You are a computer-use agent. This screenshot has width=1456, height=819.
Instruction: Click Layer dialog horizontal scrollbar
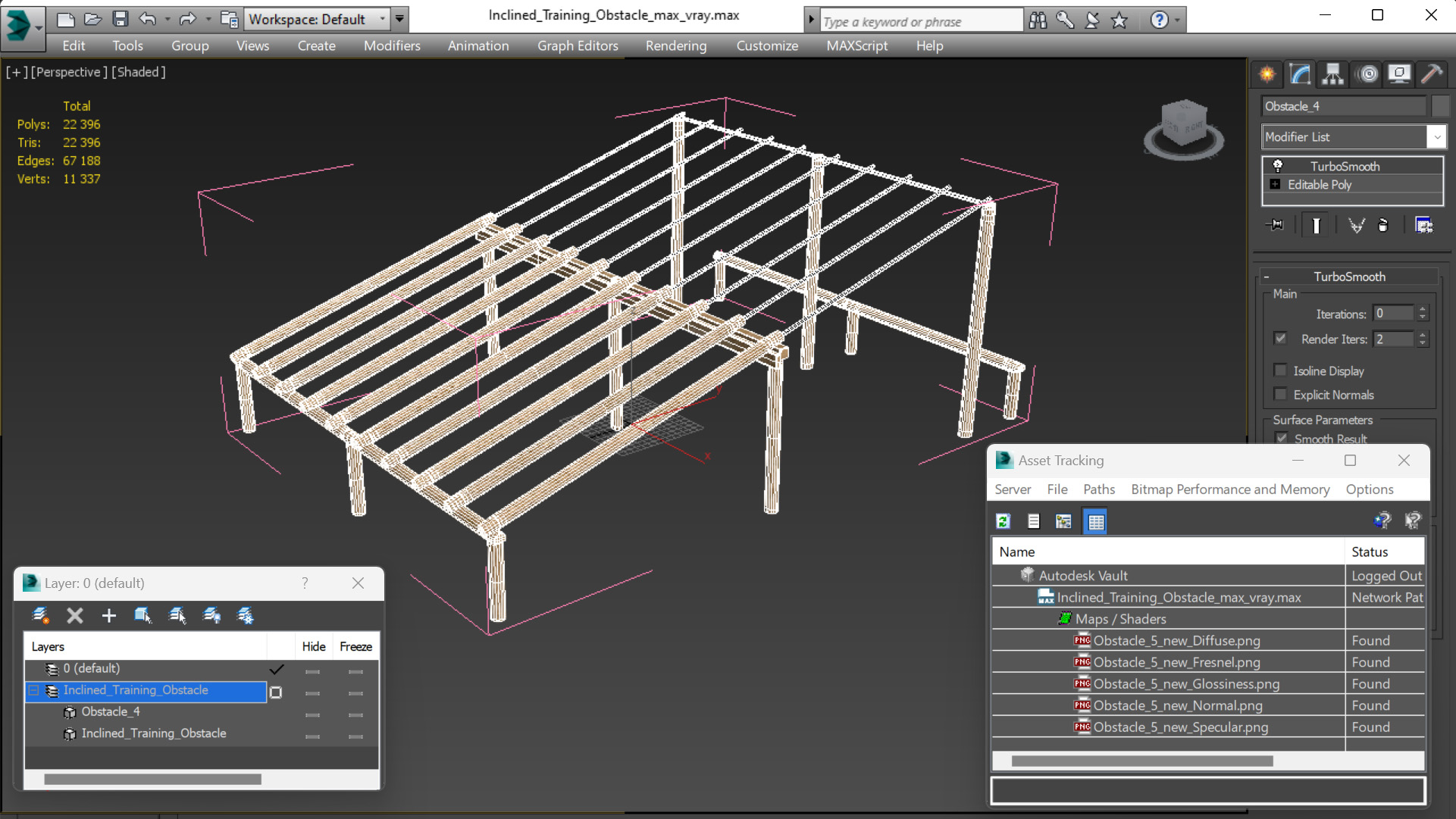152,779
